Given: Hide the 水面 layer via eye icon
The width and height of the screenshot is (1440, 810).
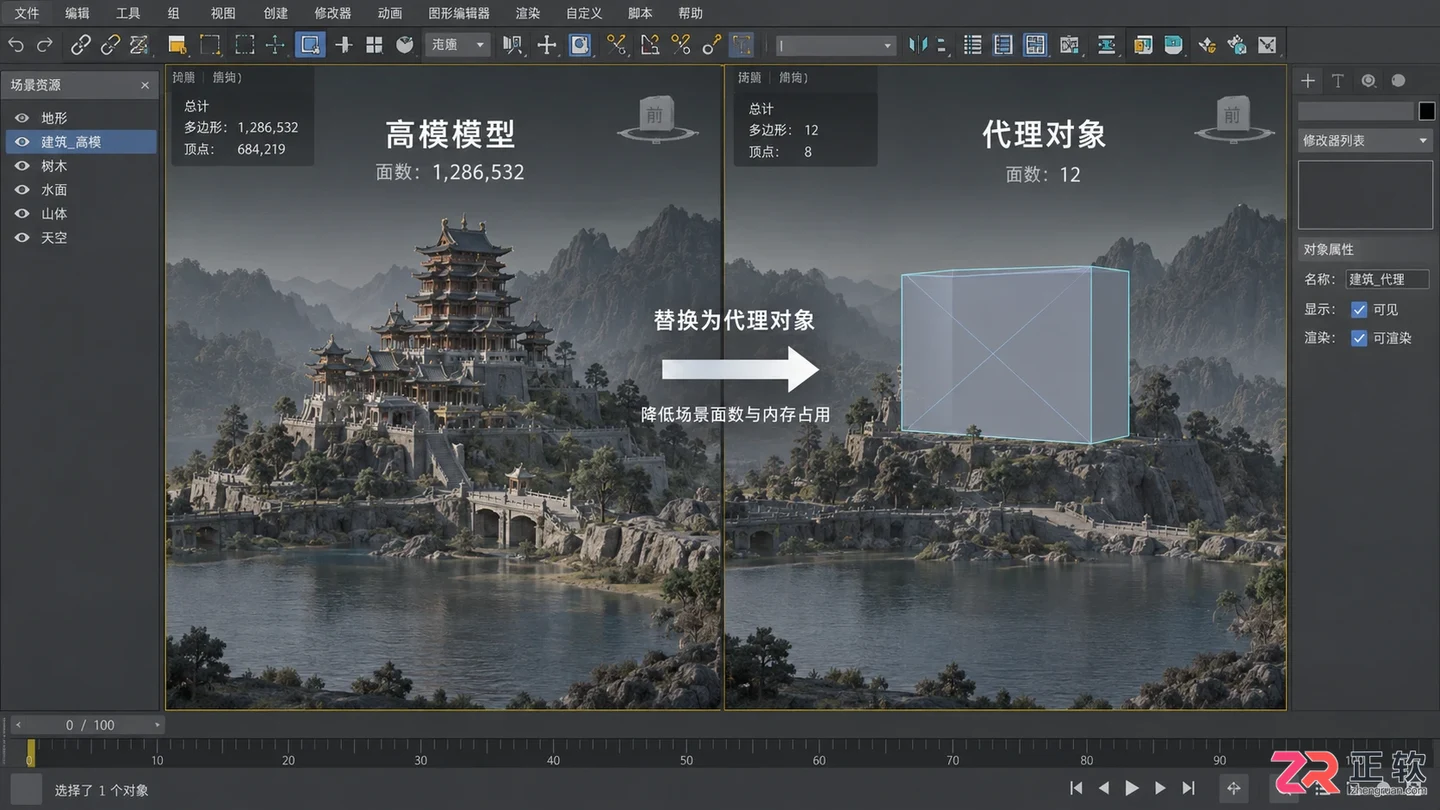Looking at the screenshot, I should point(21,190).
